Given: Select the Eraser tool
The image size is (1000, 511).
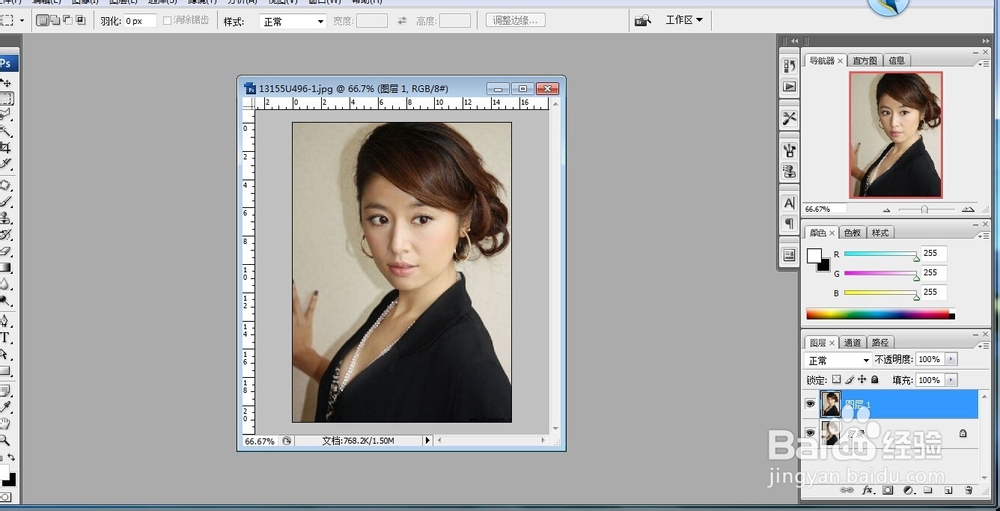Looking at the screenshot, I should pyautogui.click(x=5, y=251).
